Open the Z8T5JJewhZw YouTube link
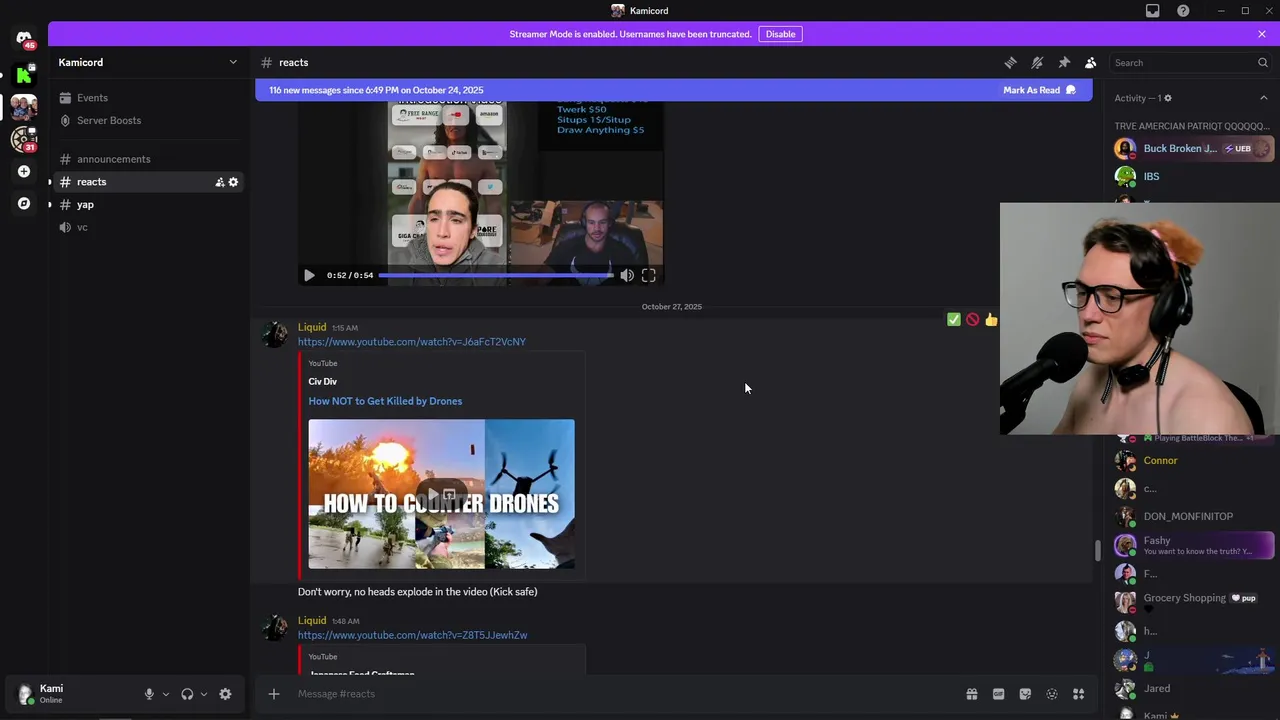The width and height of the screenshot is (1280, 720). pos(412,635)
